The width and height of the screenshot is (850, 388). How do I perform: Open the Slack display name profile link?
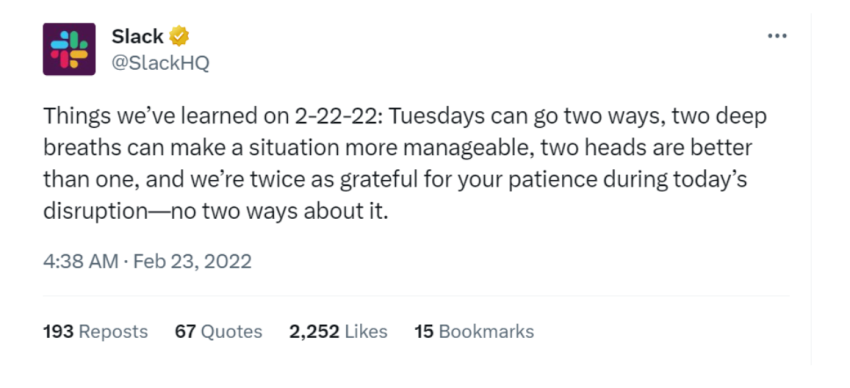[137, 36]
